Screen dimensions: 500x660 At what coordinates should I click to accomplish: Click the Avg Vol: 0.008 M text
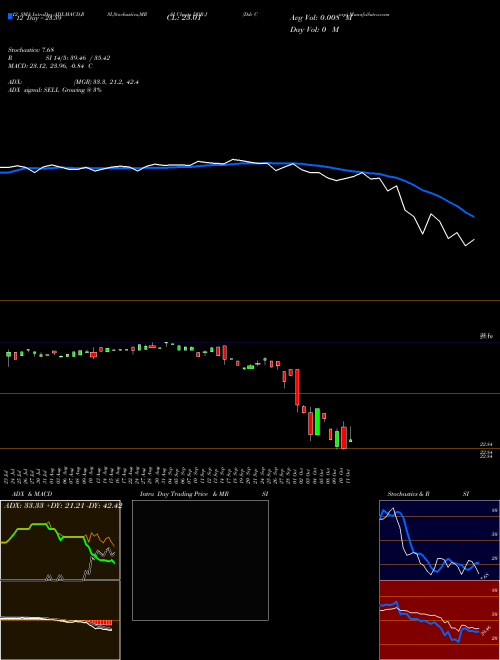(321, 18)
